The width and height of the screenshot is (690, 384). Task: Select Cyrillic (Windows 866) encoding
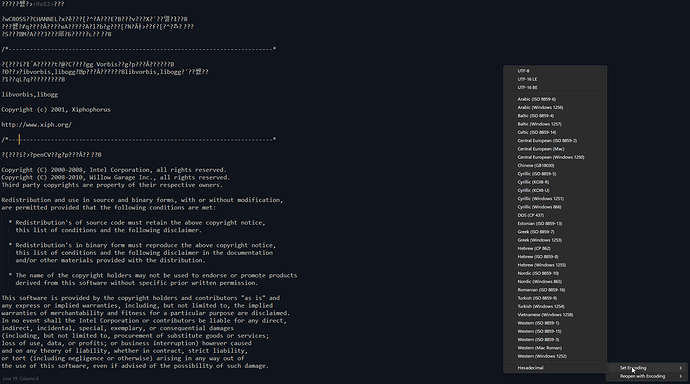pos(555,207)
